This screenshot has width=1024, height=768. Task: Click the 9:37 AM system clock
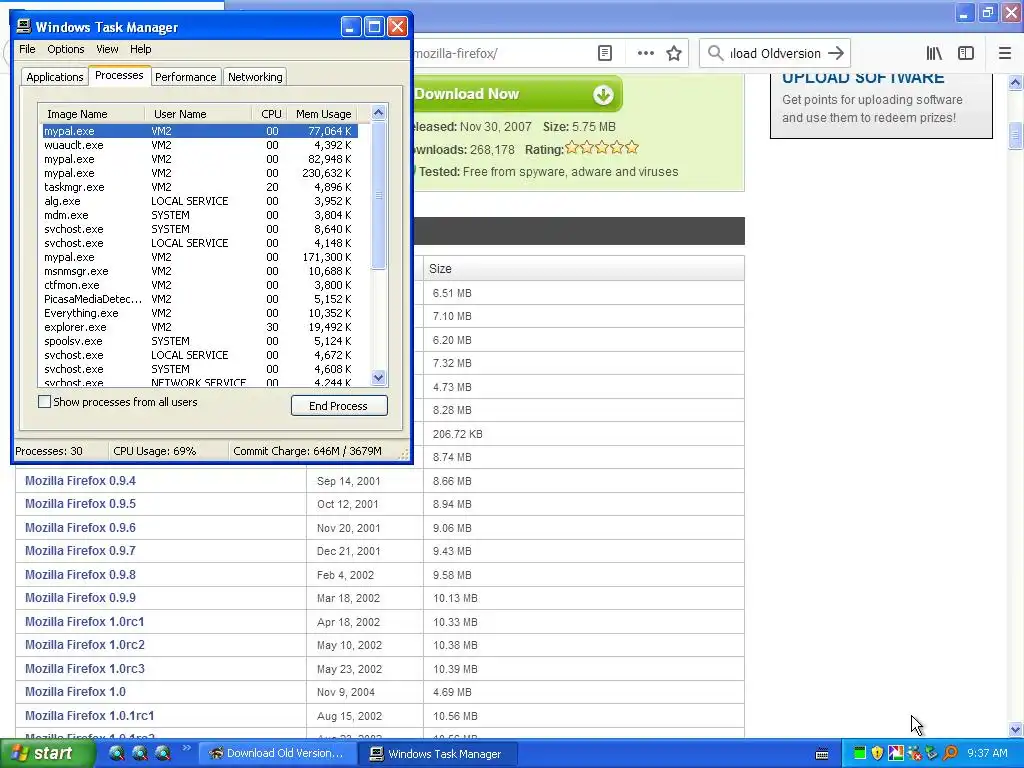click(x=987, y=753)
